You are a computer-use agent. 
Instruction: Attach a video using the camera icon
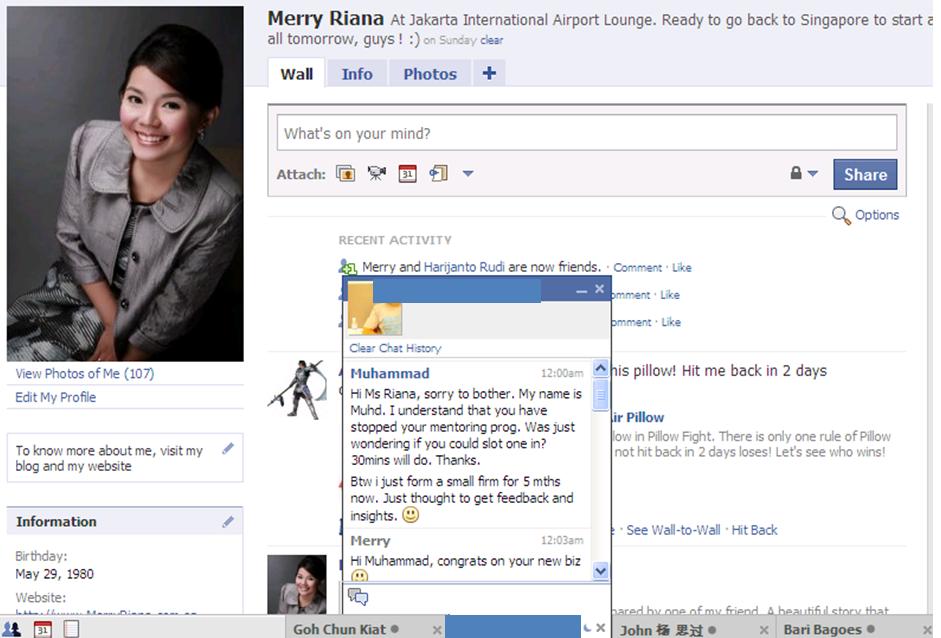click(x=376, y=173)
